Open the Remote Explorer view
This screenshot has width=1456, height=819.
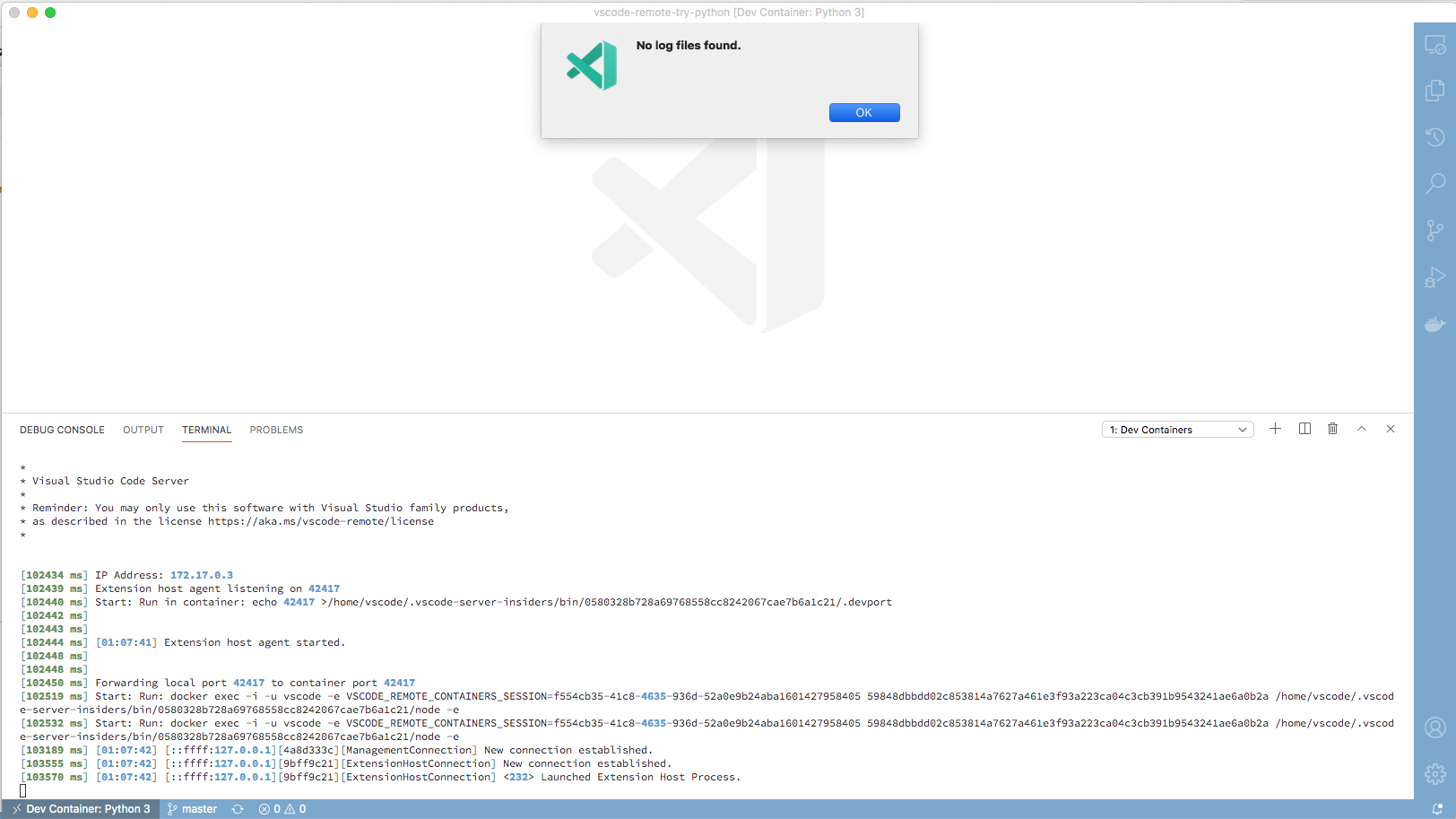click(1434, 45)
